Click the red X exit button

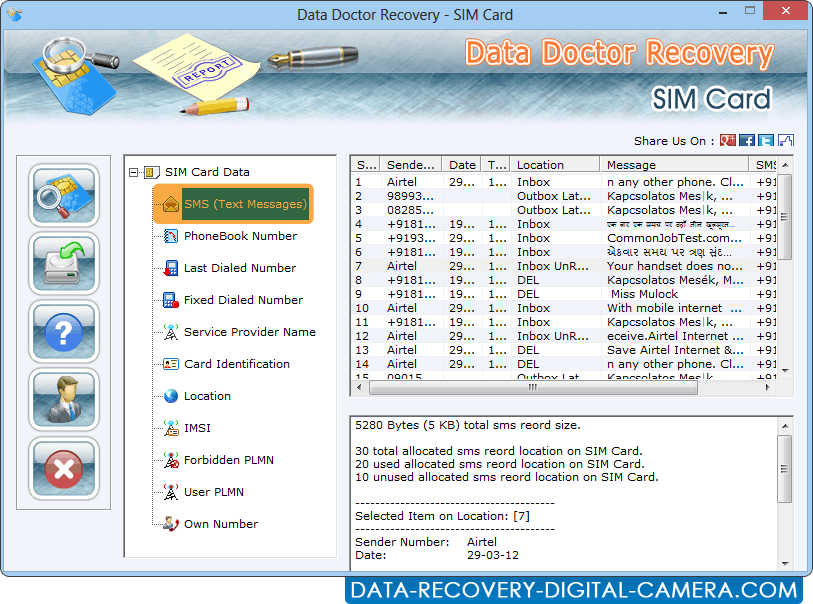coord(64,469)
